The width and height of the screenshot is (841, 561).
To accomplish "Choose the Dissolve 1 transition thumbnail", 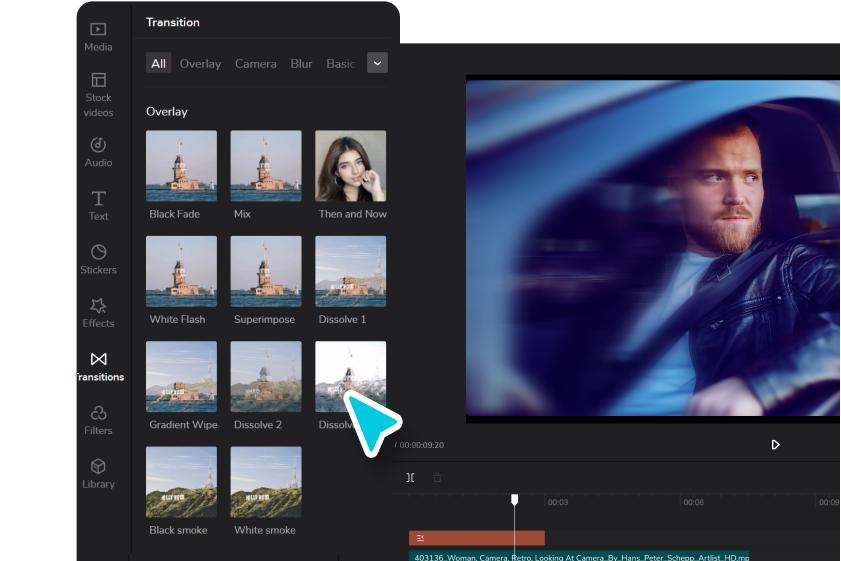I will click(x=350, y=271).
